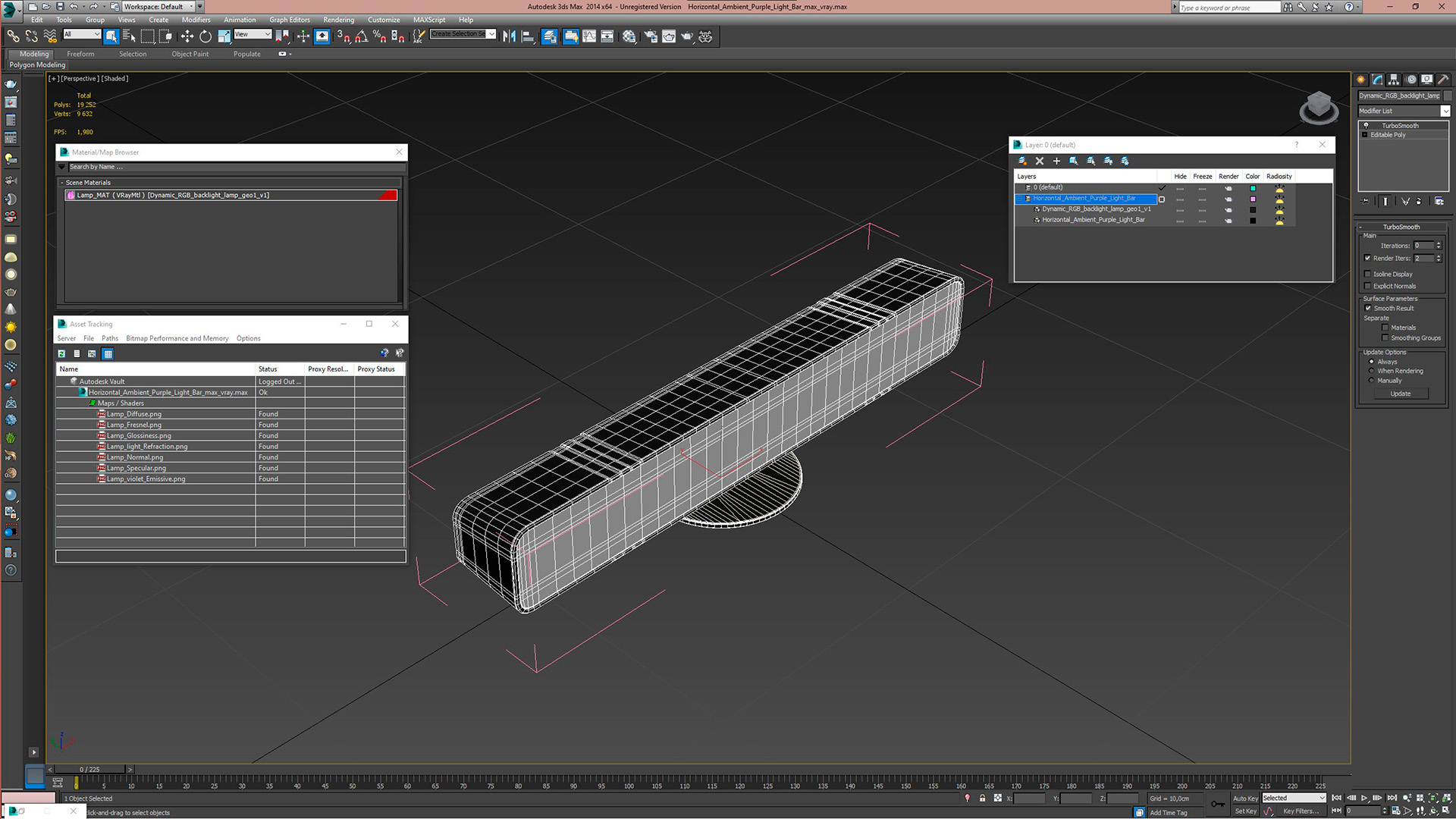Click Configure Modifier Sets icon
The width and height of the screenshot is (1456, 819).
[x=1439, y=201]
